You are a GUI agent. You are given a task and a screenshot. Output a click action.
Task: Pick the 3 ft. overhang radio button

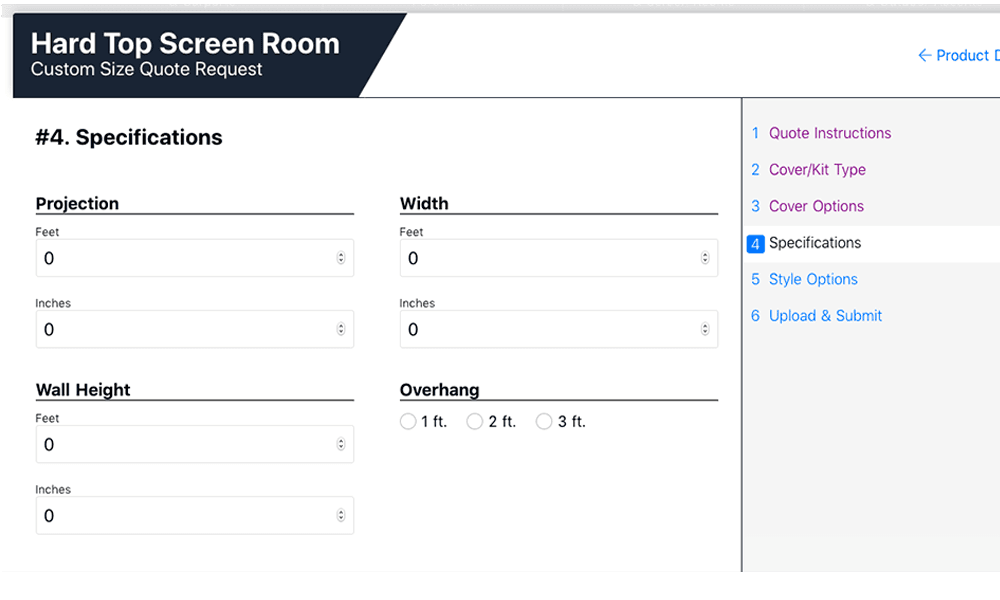pos(544,422)
